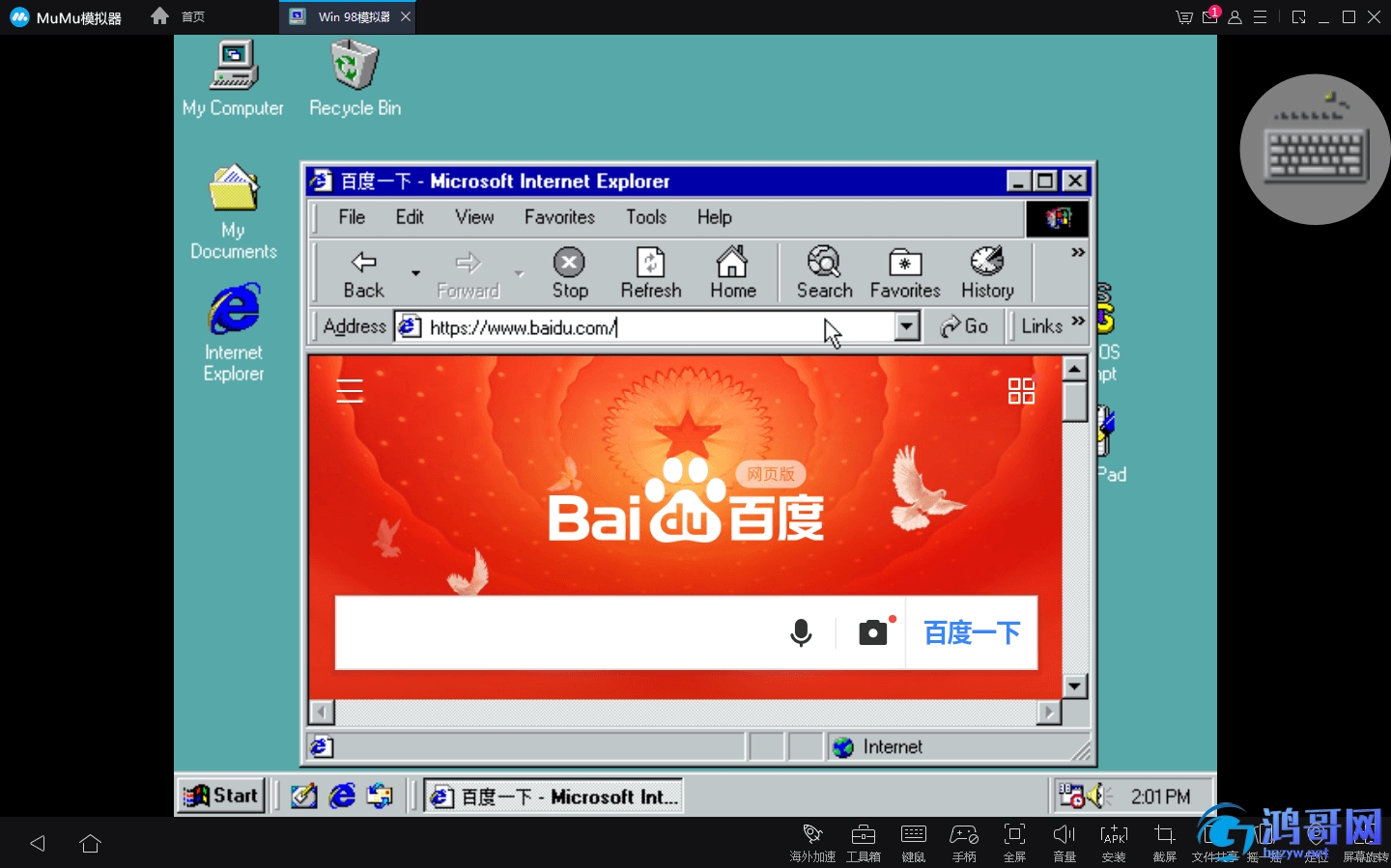Toggle 全屏 fullscreen mode
The height and width of the screenshot is (868, 1391).
click(1014, 842)
